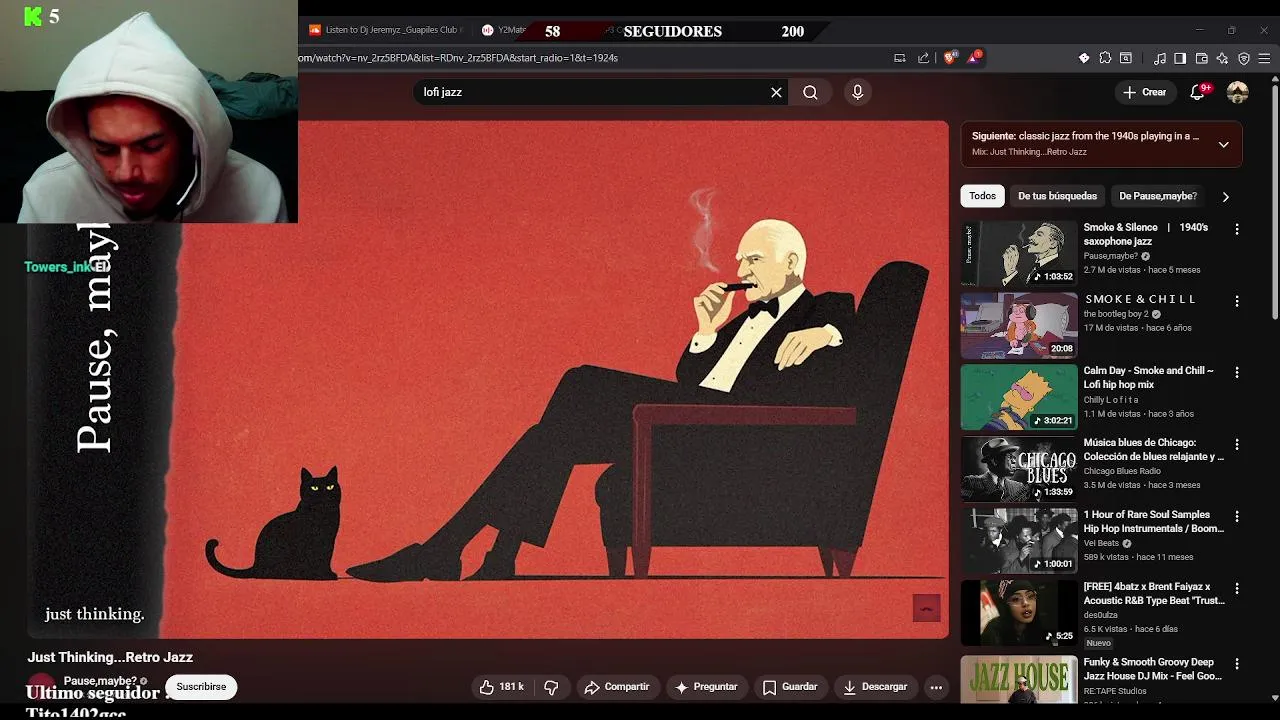Toggle the browser sidebar panel icon
This screenshot has width=1280, height=720.
pyautogui.click(x=1180, y=58)
